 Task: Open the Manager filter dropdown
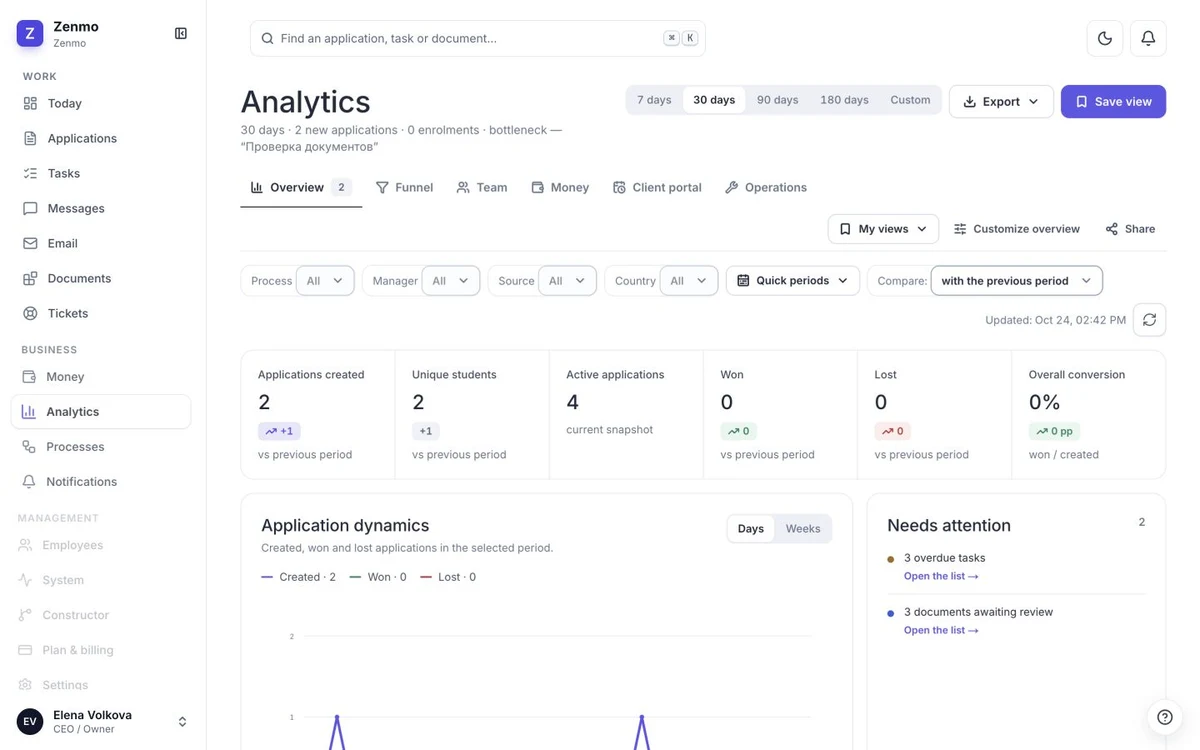451,281
